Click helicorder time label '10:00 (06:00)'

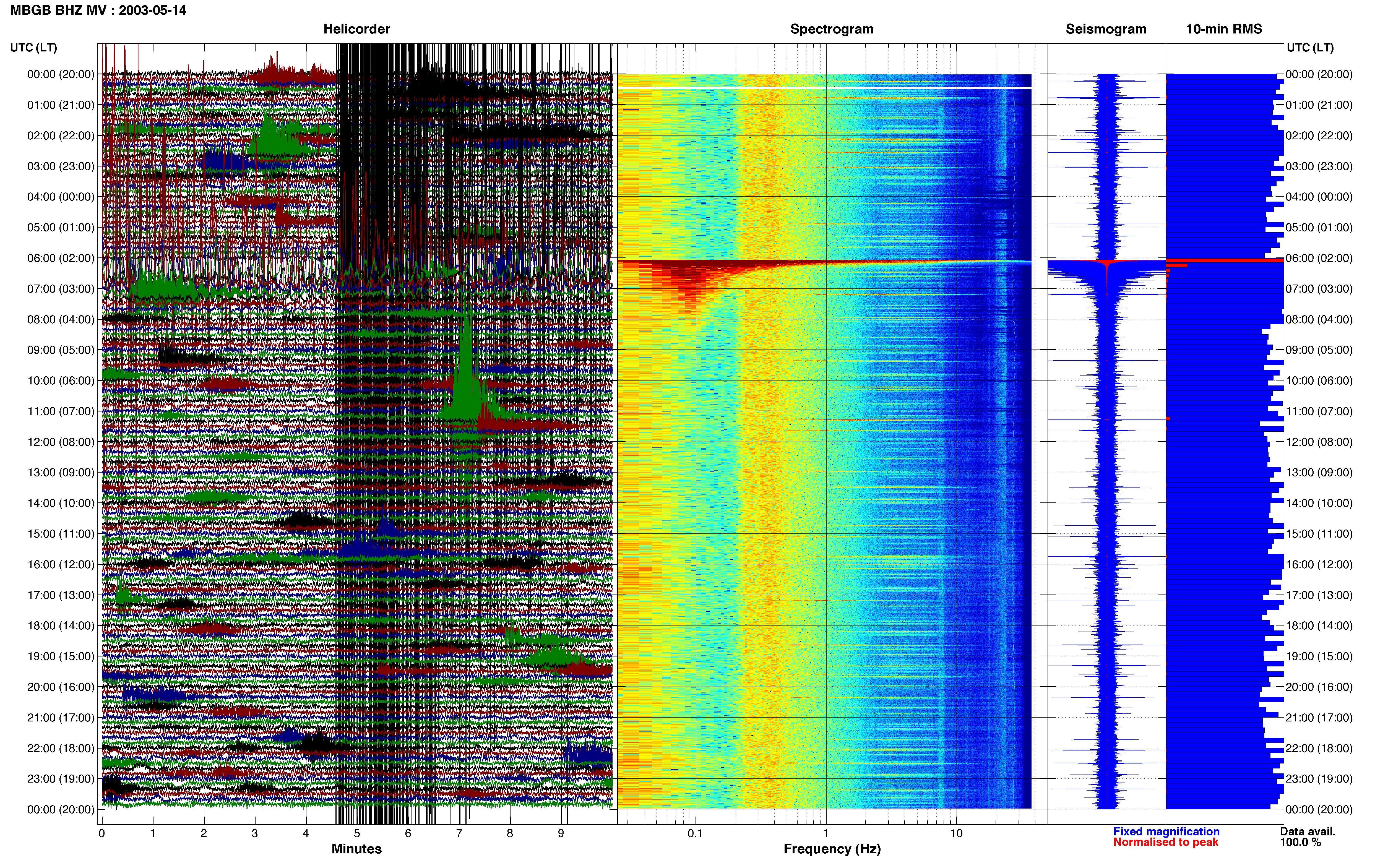tap(61, 380)
